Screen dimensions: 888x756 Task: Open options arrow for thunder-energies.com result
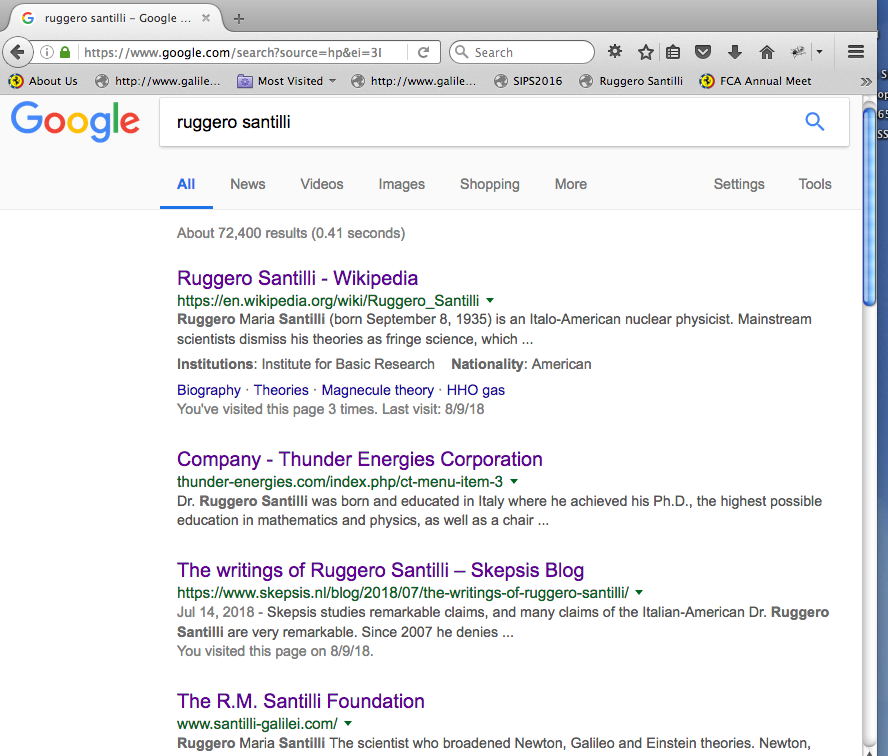(514, 481)
